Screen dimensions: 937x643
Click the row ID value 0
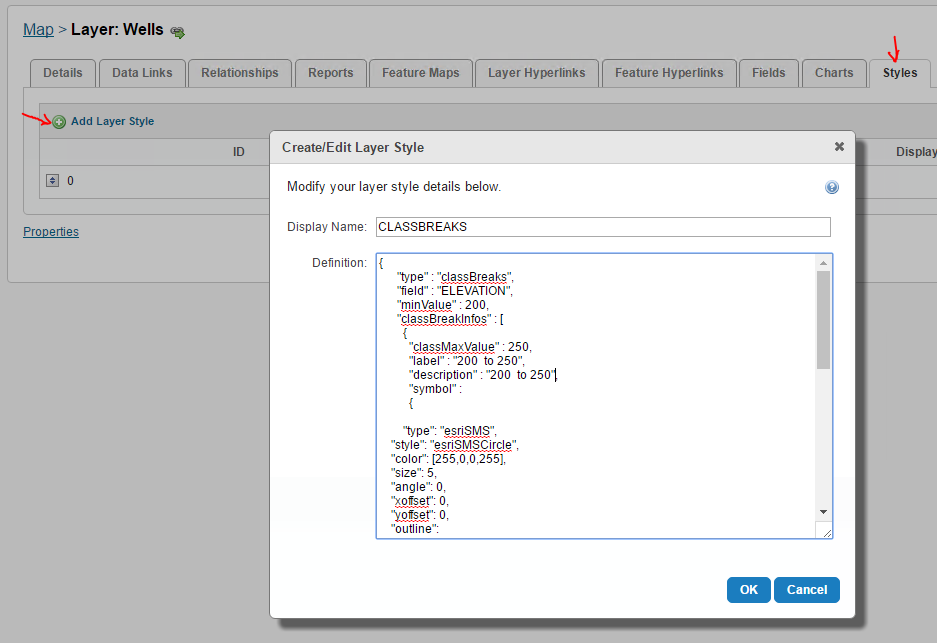point(71,180)
